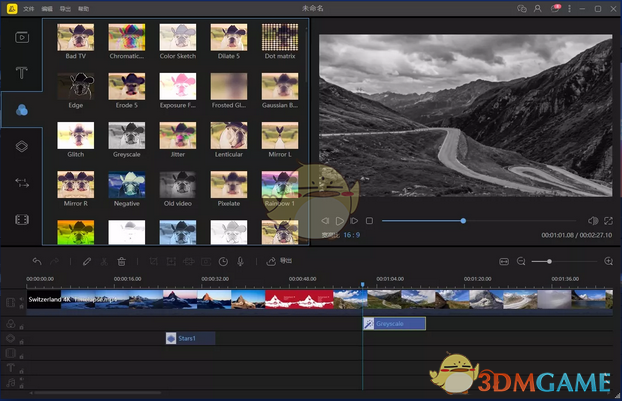Open the Transitions sidebar icon
The height and width of the screenshot is (401, 622).
[x=22, y=182]
